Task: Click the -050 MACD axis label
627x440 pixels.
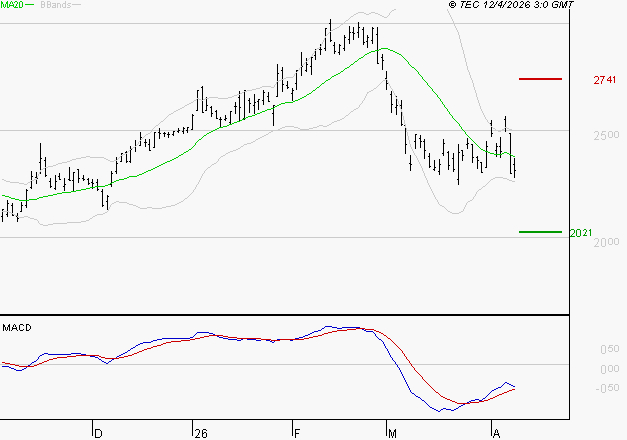Action: [x=607, y=388]
